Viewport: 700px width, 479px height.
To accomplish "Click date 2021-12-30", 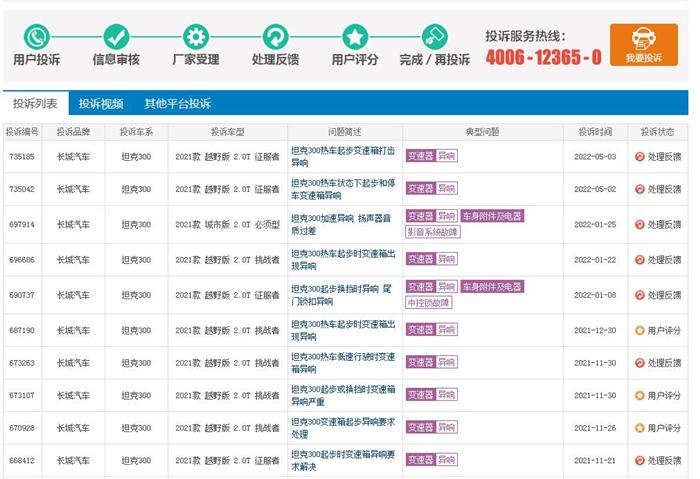I will (x=595, y=330).
